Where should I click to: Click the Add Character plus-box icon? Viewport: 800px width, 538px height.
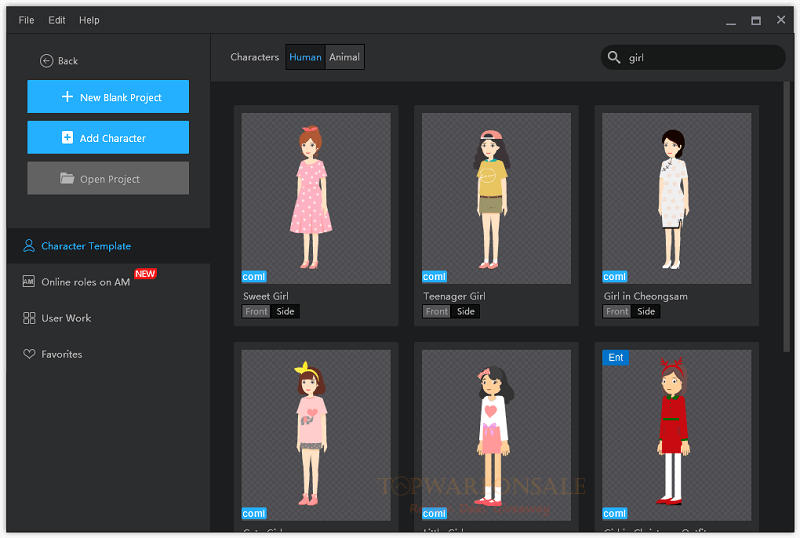(67, 137)
